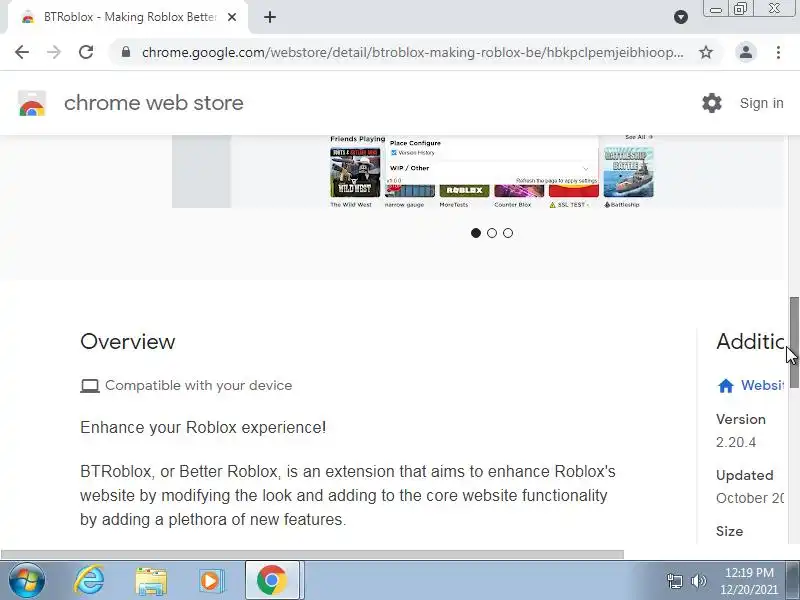Image resolution: width=800 pixels, height=600 pixels.
Task: Click The Wild West game thumbnail
Action: (x=355, y=172)
